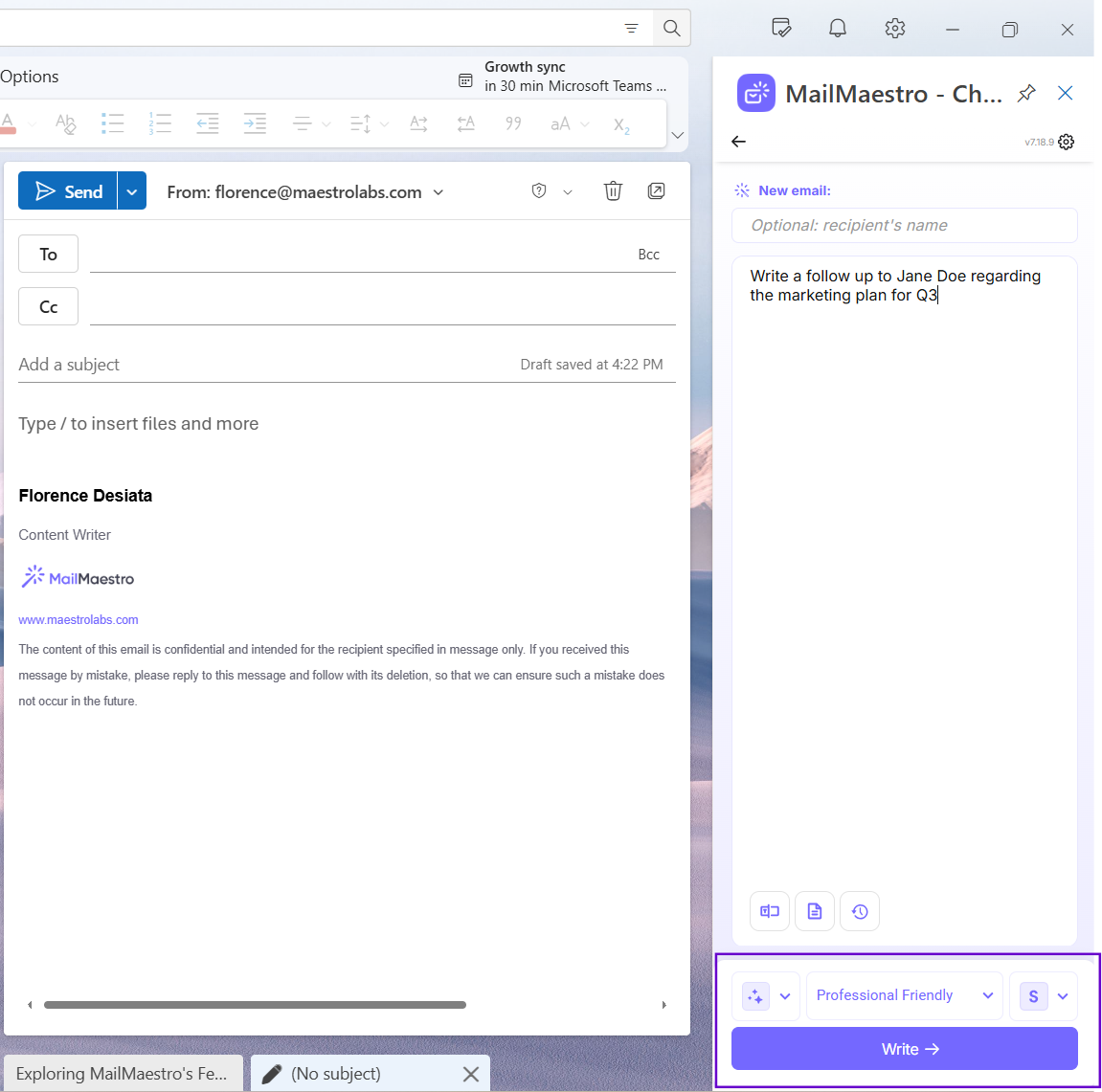Close the MailMaestro pane
This screenshot has height=1092, width=1102.
click(1065, 93)
